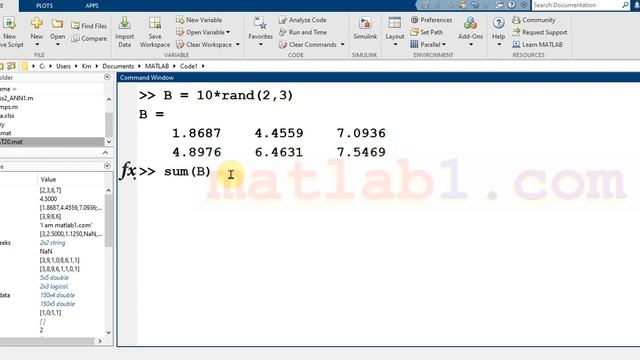Open Workspace panel actions menu
The height and width of the screenshot is (360, 640).
[x=107, y=166]
